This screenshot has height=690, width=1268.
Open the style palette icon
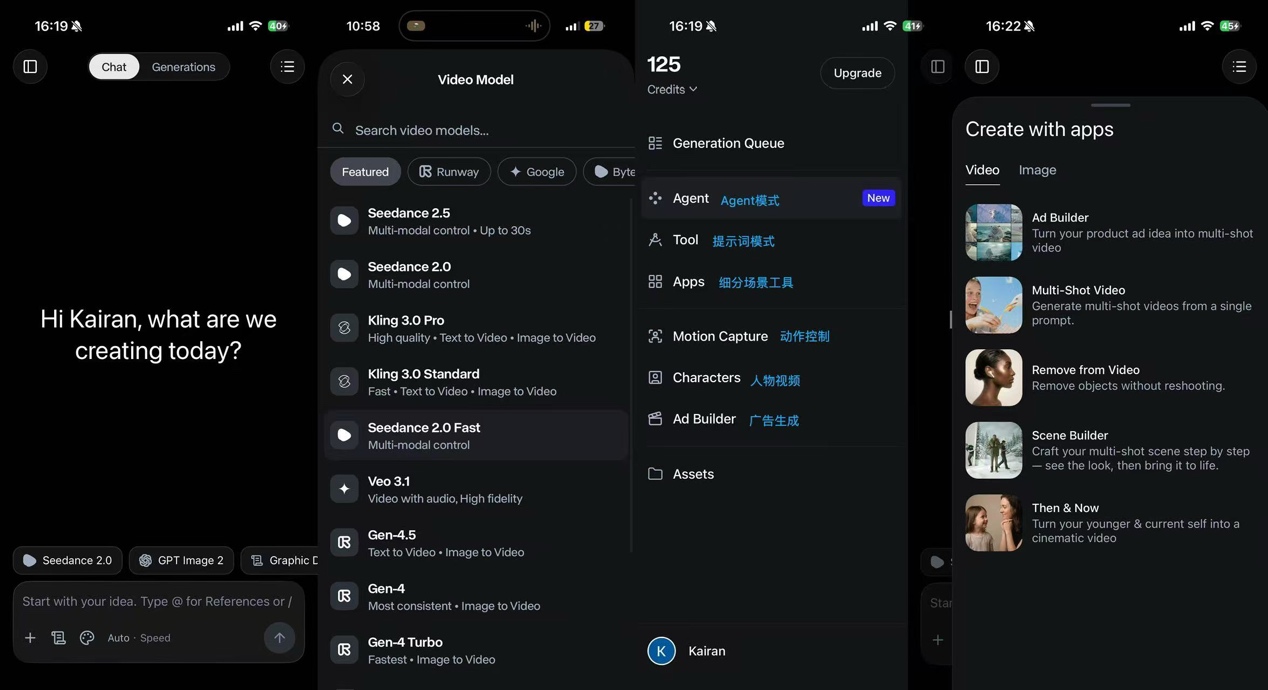pyautogui.click(x=87, y=638)
